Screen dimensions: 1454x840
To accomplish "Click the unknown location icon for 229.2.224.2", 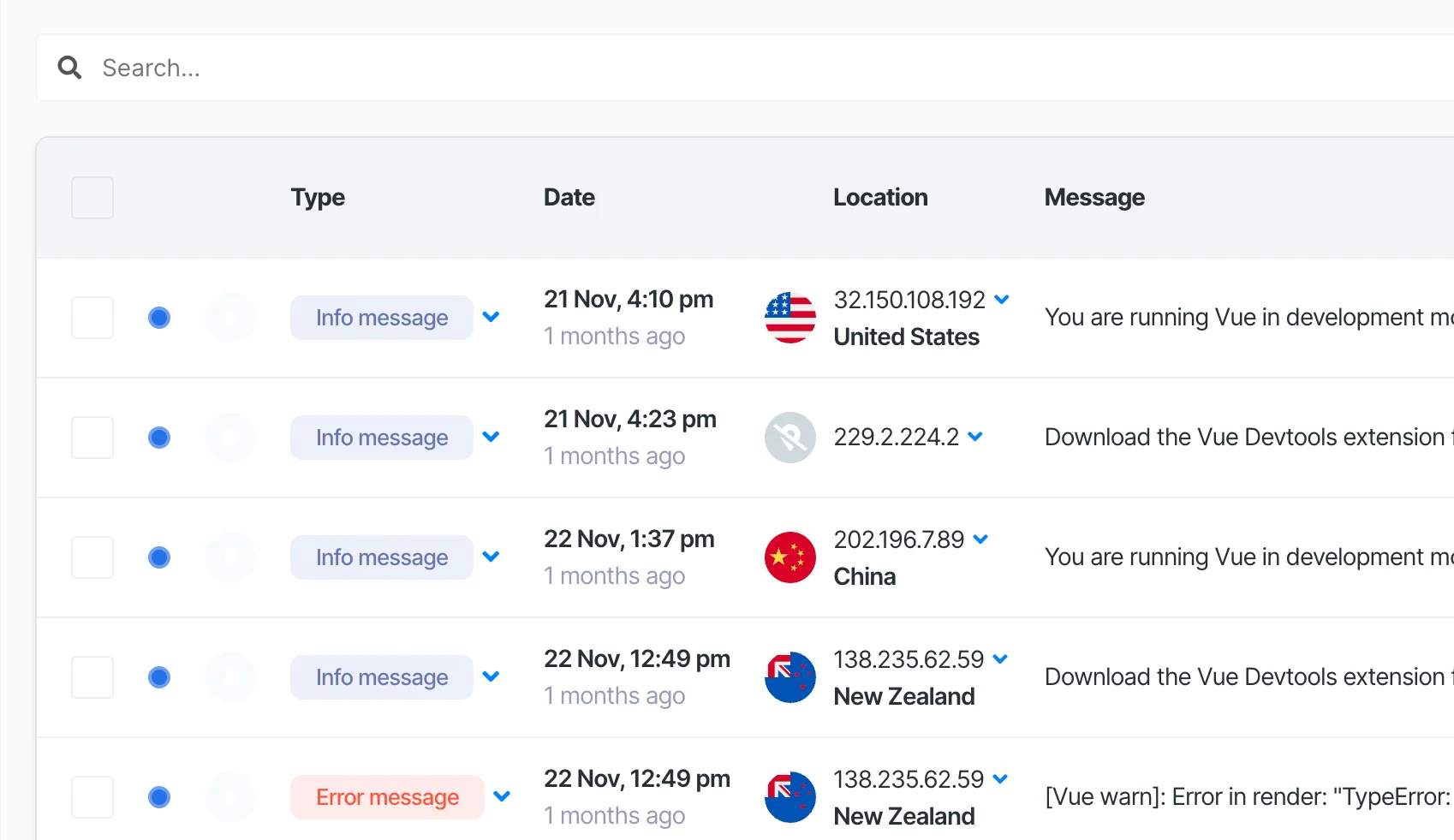I will (x=790, y=438).
